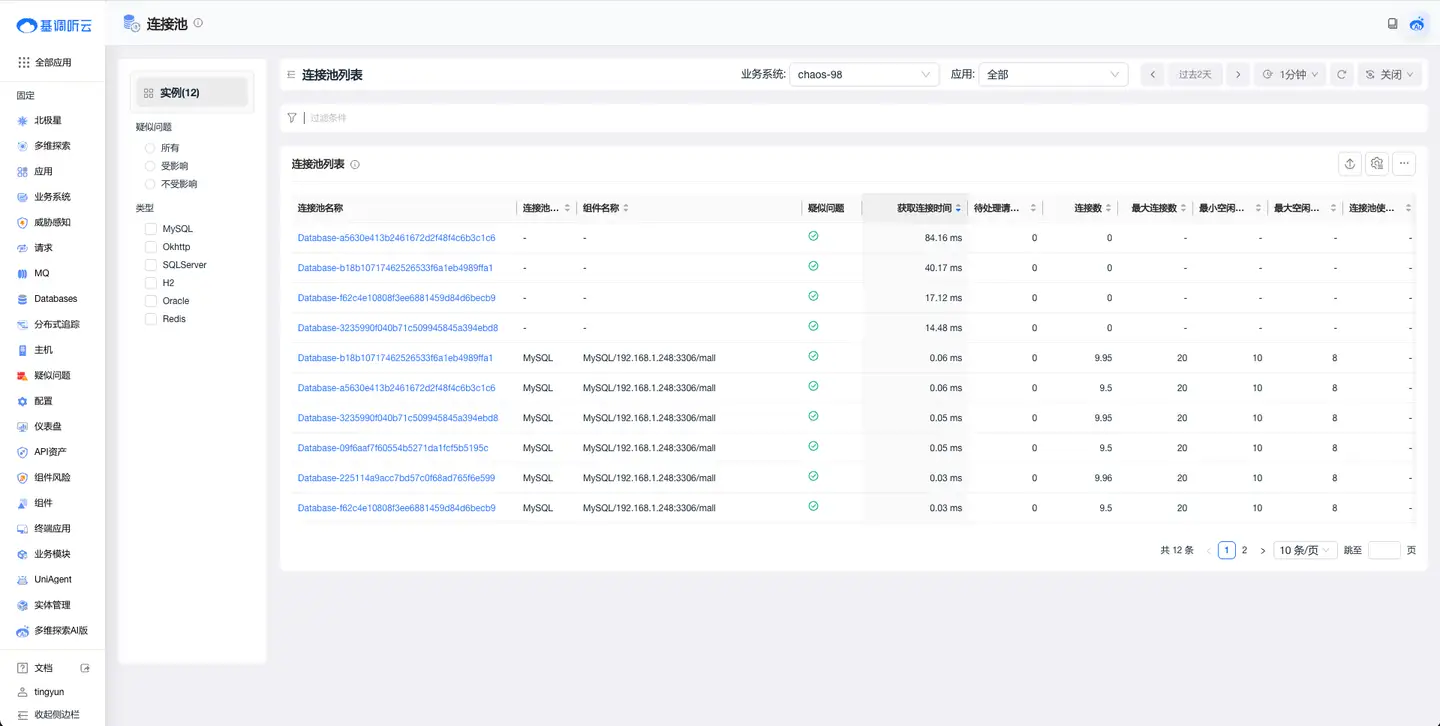1440x726 pixels.
Task: Click the export icon above the table
Action: point(1350,164)
